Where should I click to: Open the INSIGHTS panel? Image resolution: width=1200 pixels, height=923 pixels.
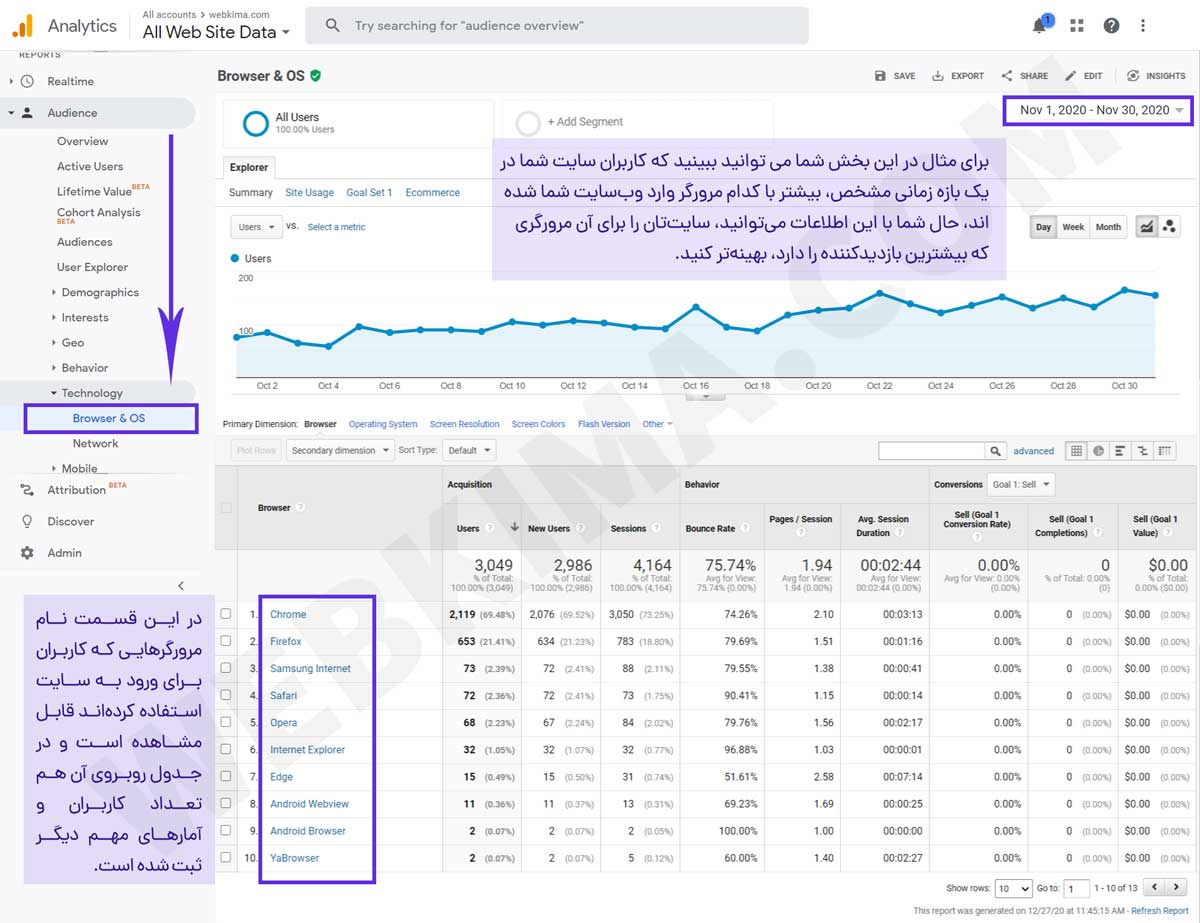pos(1156,76)
